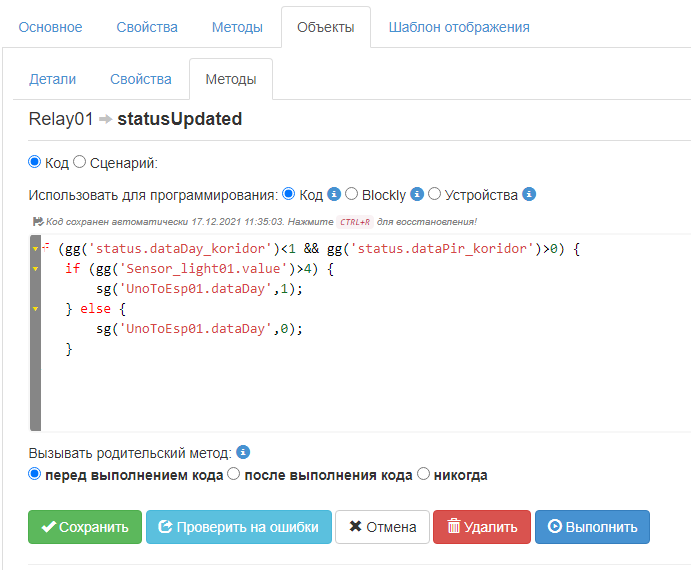The image size is (691, 570).
Task: Click the info icon next to the Код programming option
Action: click(335, 194)
